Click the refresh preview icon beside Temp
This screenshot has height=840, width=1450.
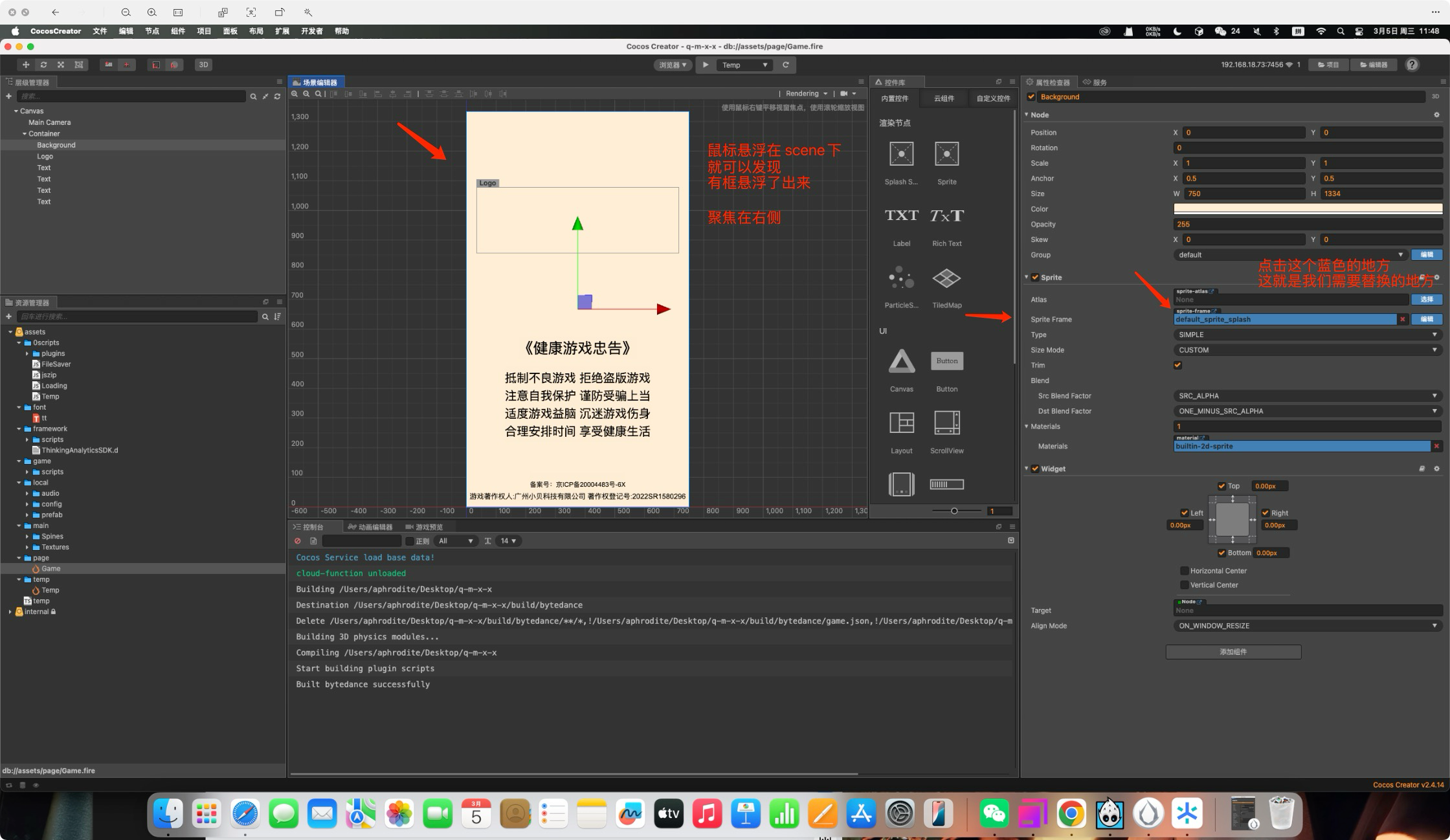786,65
